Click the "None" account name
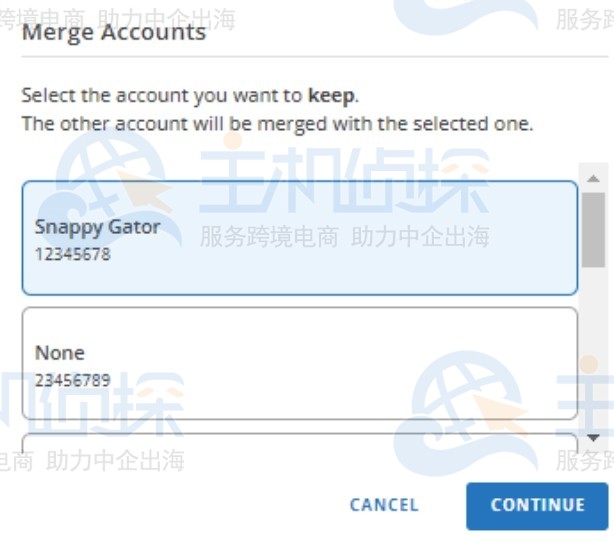This screenshot has width=614, height=542. tap(60, 353)
